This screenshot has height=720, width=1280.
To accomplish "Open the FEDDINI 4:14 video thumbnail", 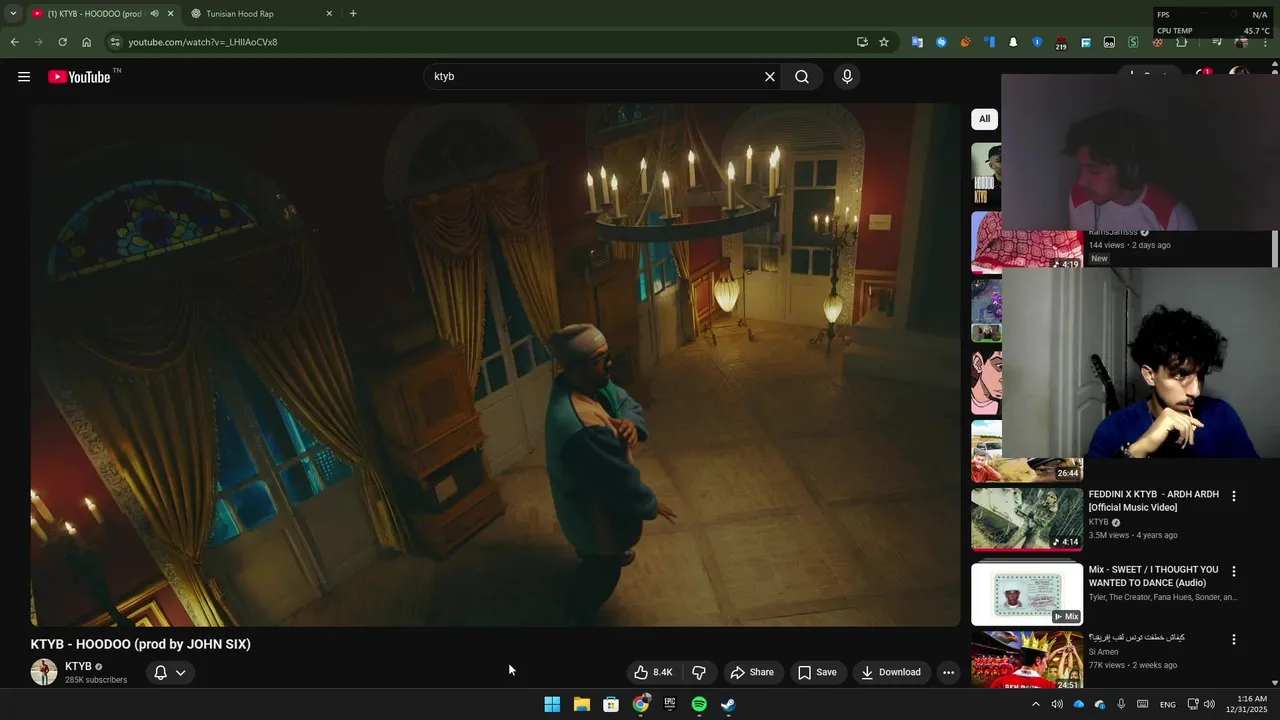I will pyautogui.click(x=1027, y=519).
